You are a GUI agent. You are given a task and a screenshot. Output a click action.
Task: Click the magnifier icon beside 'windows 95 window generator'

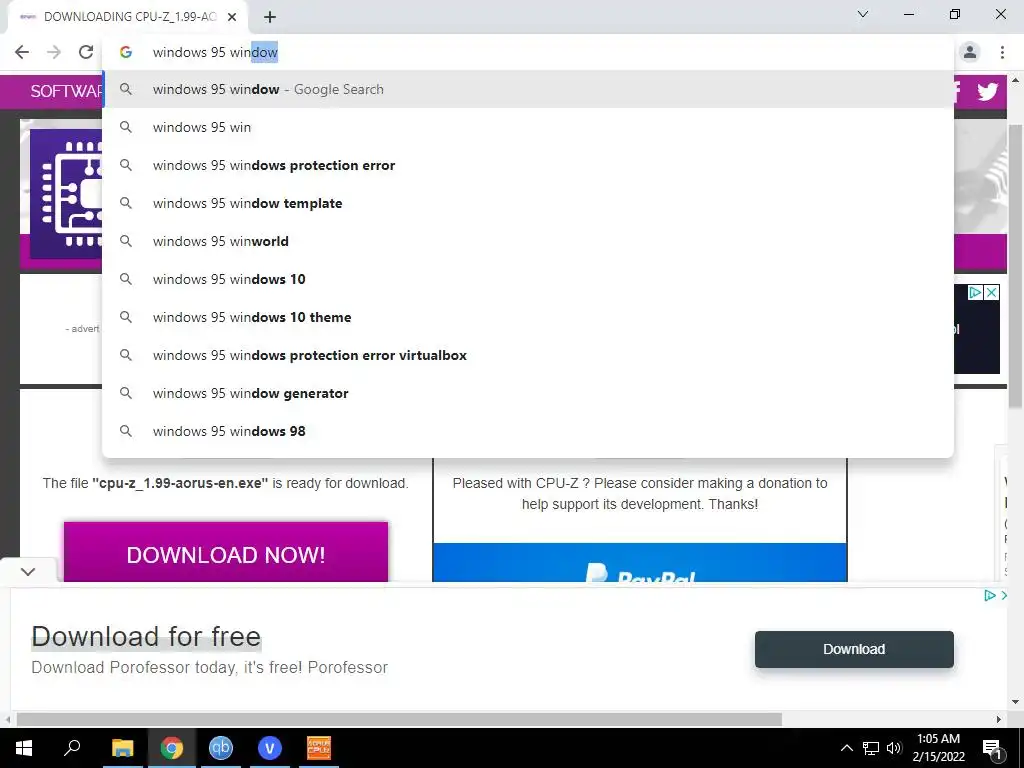coord(126,393)
